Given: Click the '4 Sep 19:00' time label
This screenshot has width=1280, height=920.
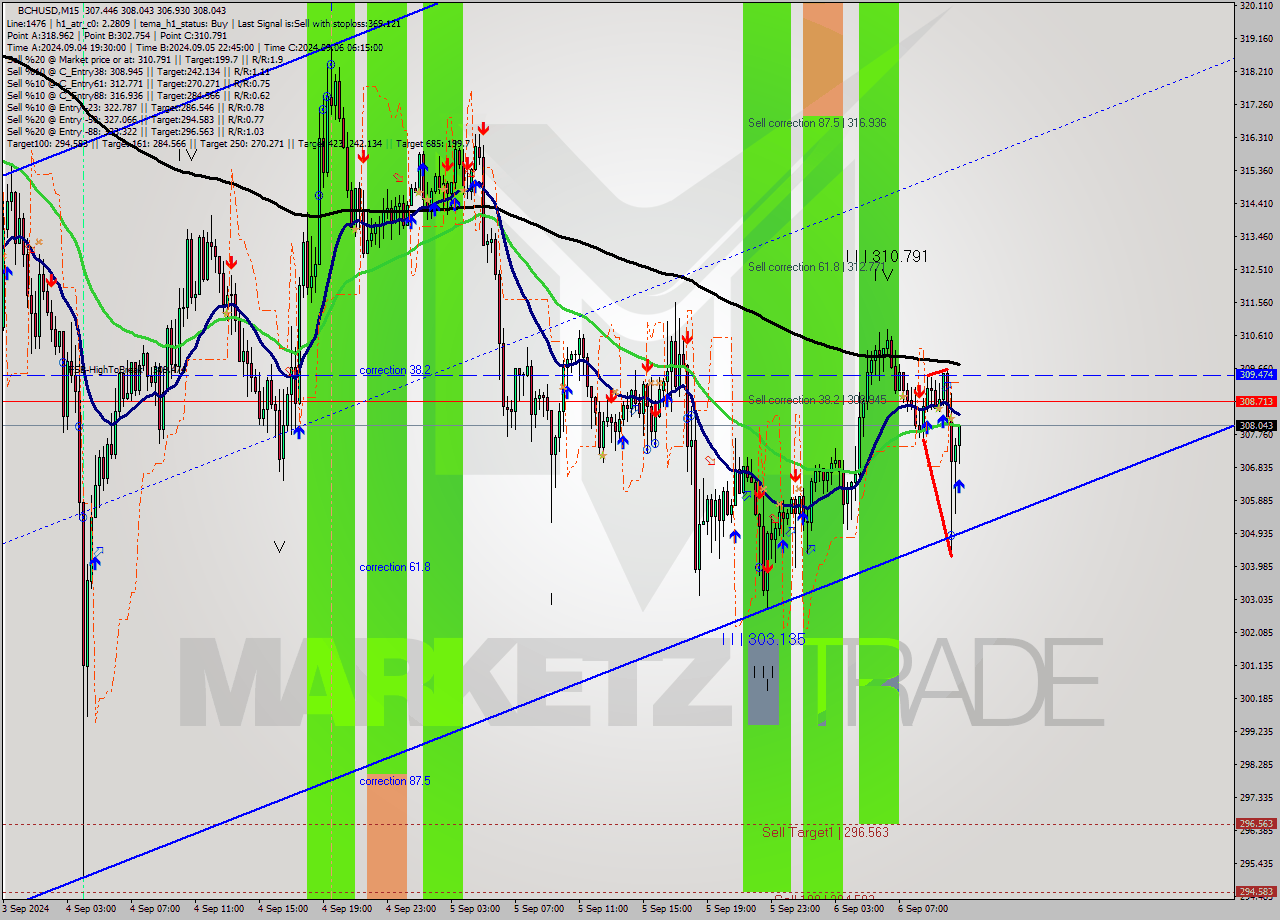Looking at the screenshot, I should [348, 909].
